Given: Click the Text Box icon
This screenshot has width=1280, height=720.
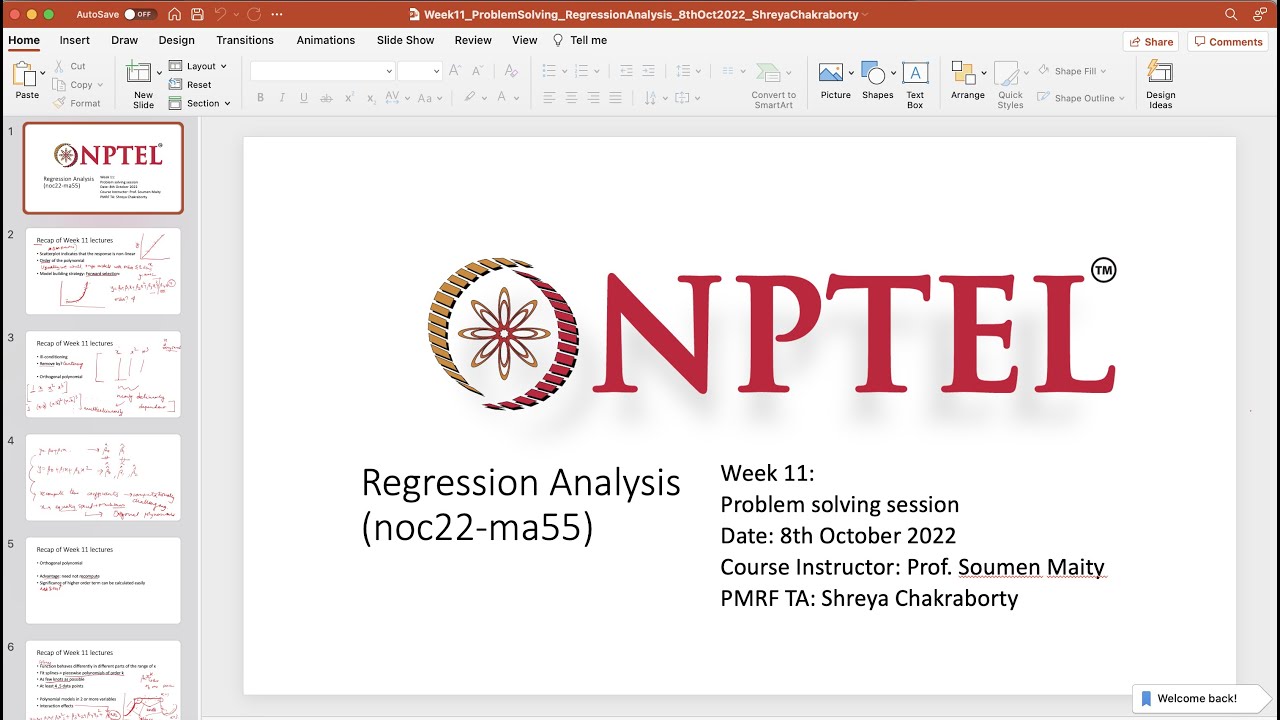Looking at the screenshot, I should pyautogui.click(x=915, y=73).
